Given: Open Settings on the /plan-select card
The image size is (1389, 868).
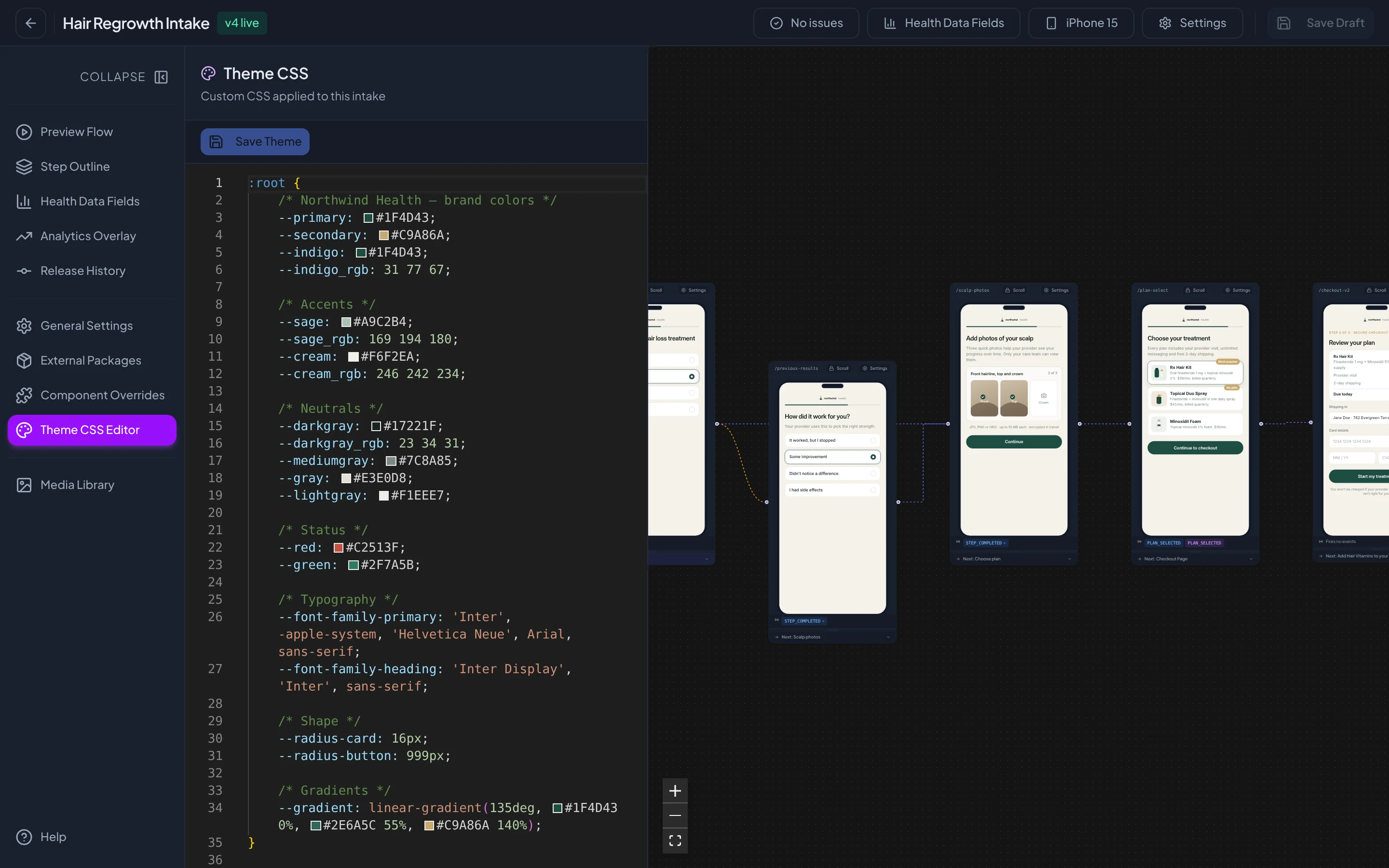Looking at the screenshot, I should [x=1238, y=290].
